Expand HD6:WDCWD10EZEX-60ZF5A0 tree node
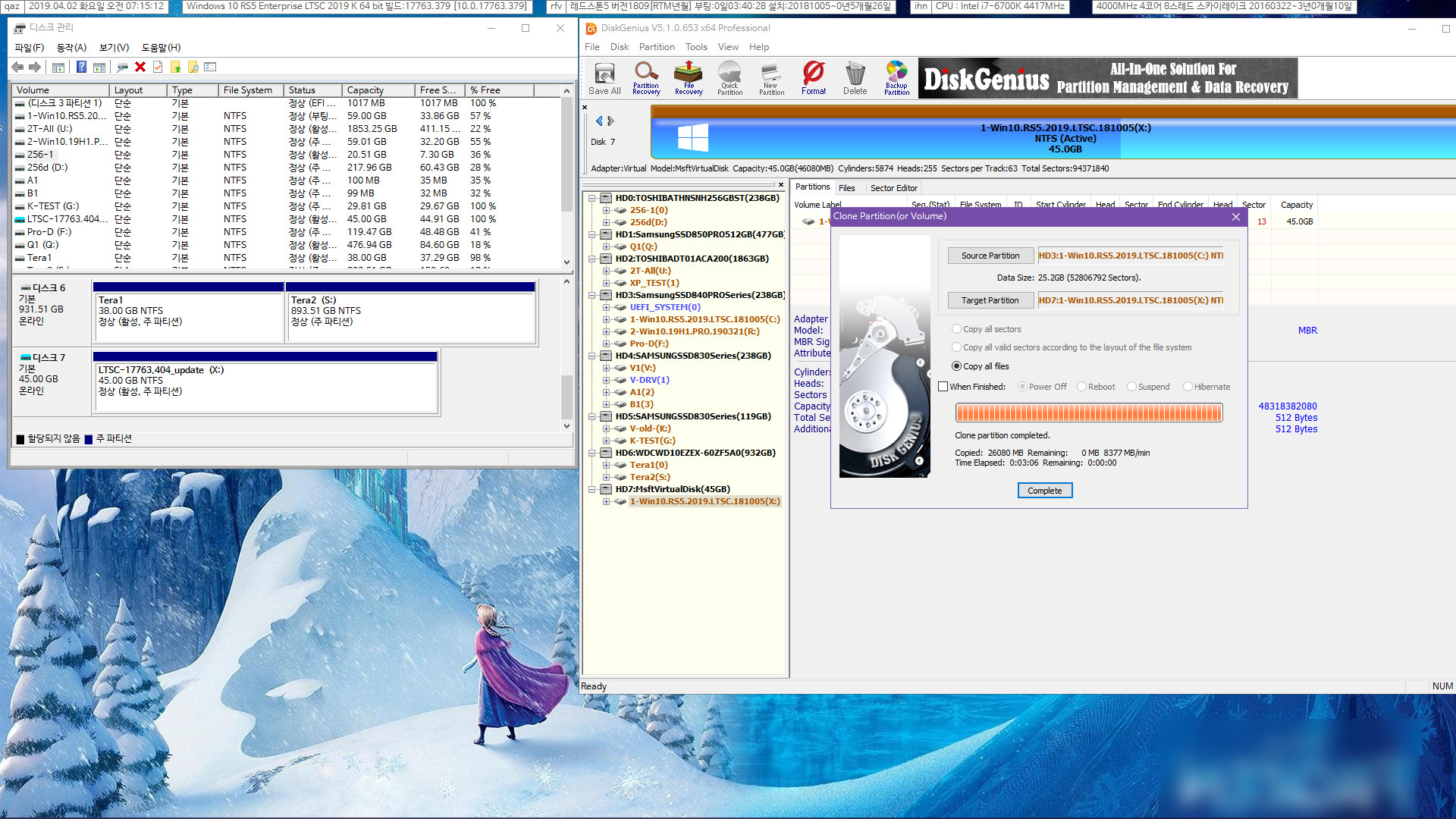Viewport: 1456px width, 819px height. coord(596,453)
